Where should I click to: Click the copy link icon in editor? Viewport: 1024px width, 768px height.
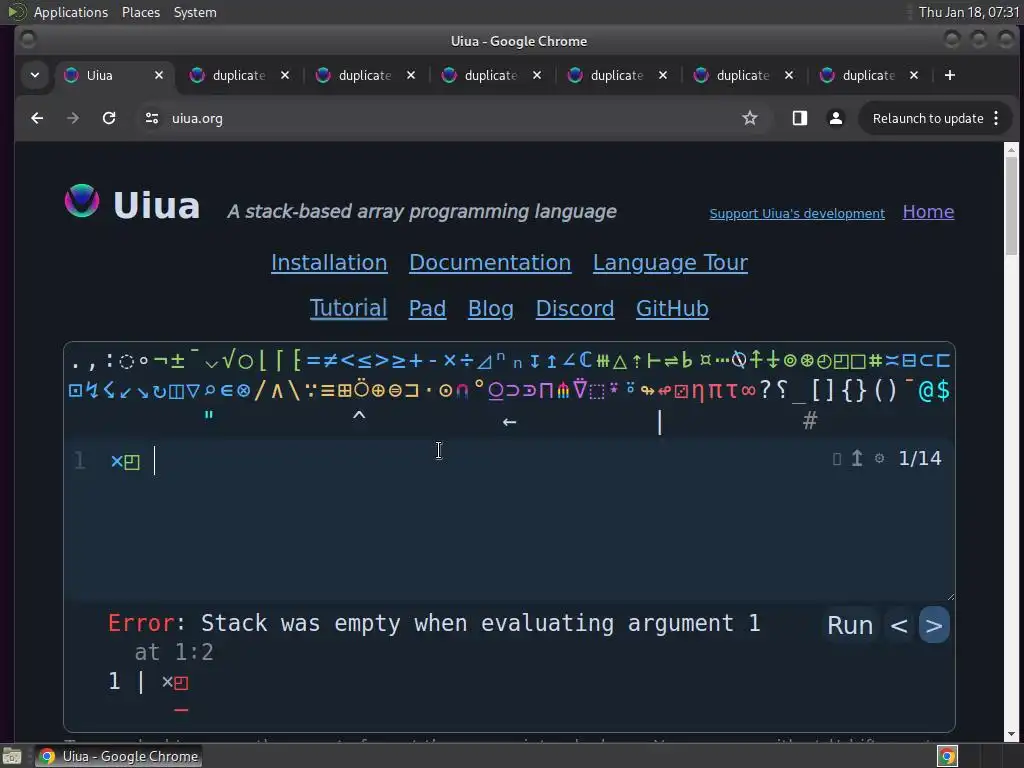pyautogui.click(x=837, y=459)
